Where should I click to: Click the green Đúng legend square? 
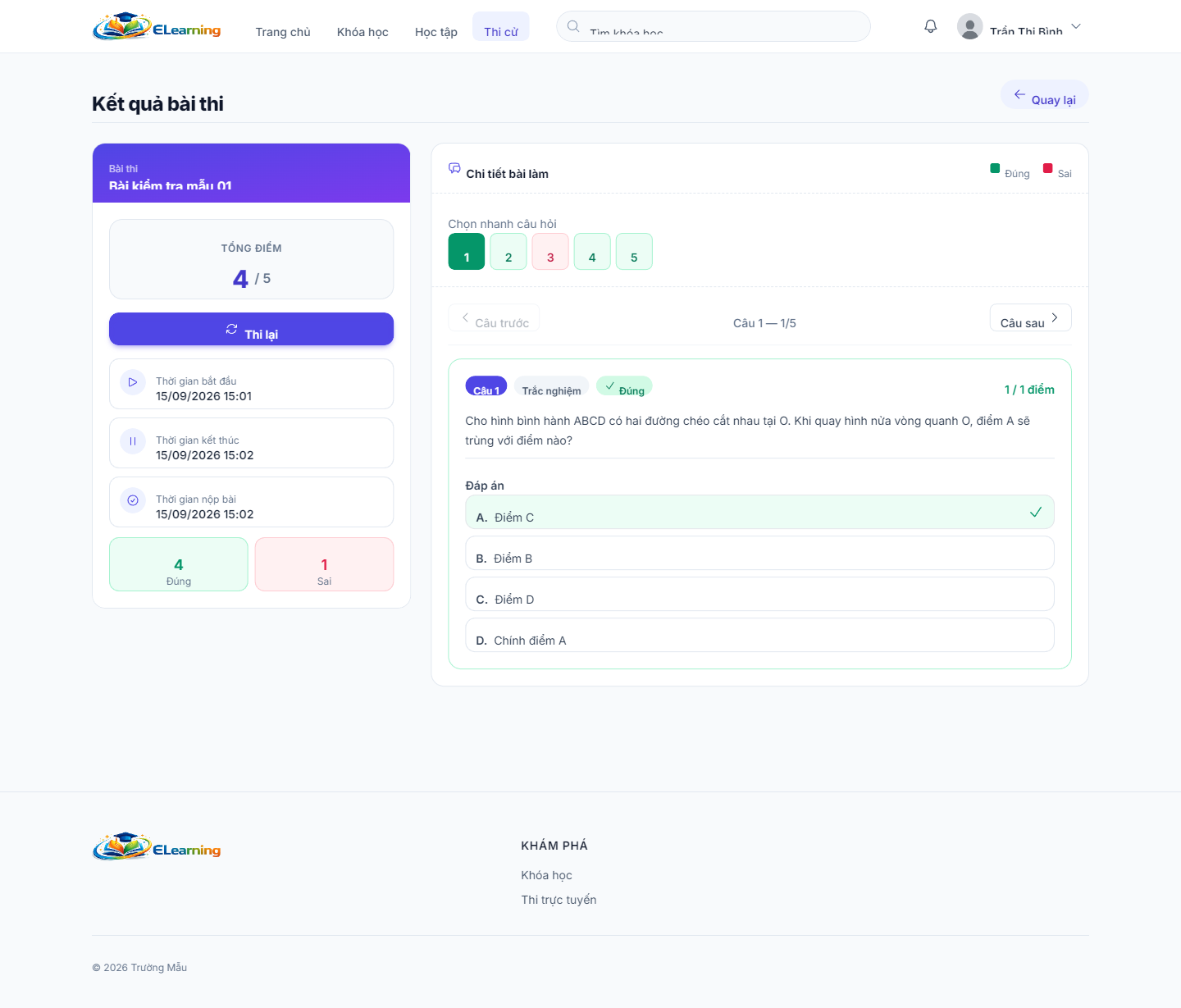point(995,168)
